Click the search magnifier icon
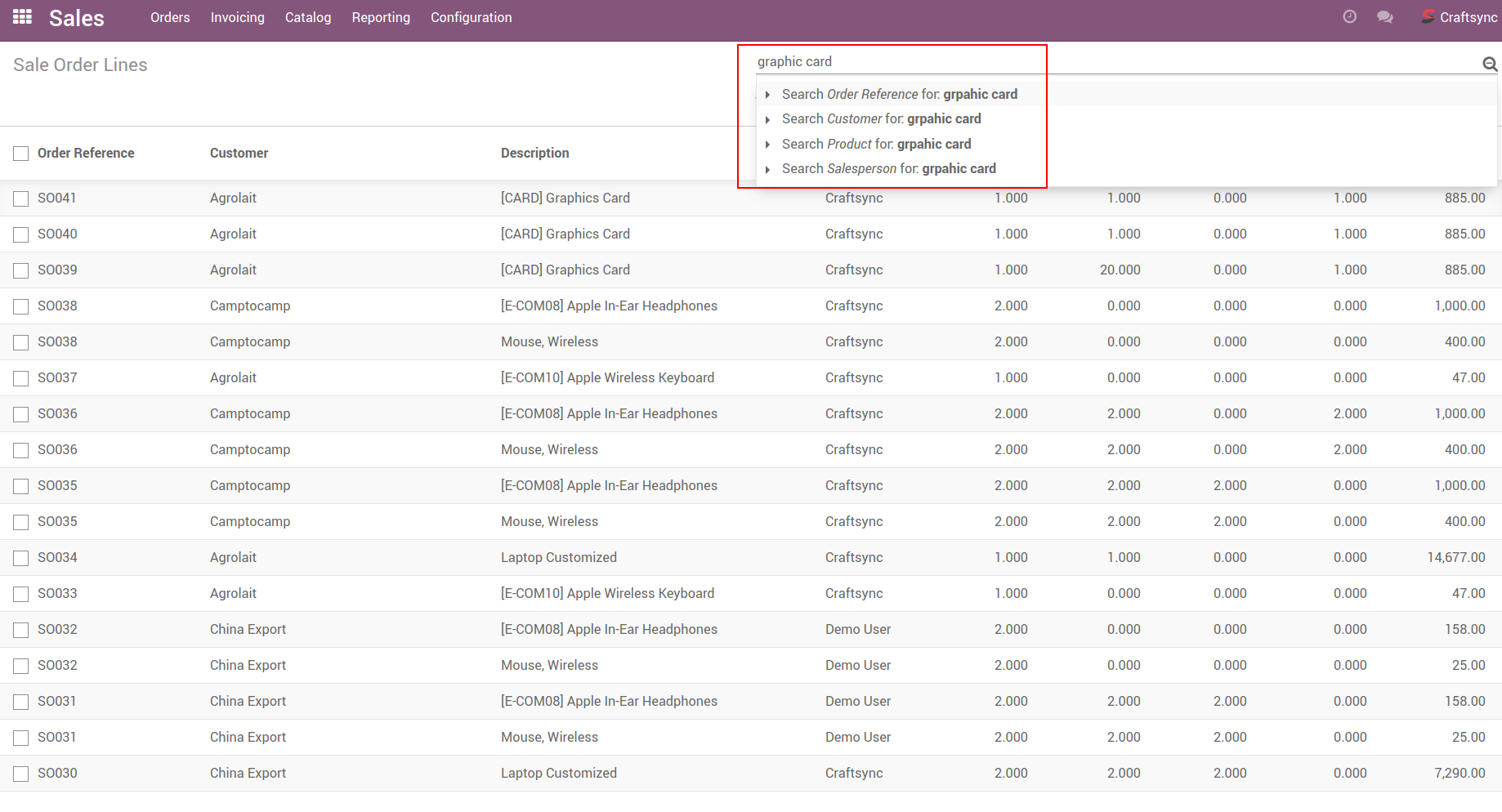Screen dimensions: 1502x812 point(1489,64)
